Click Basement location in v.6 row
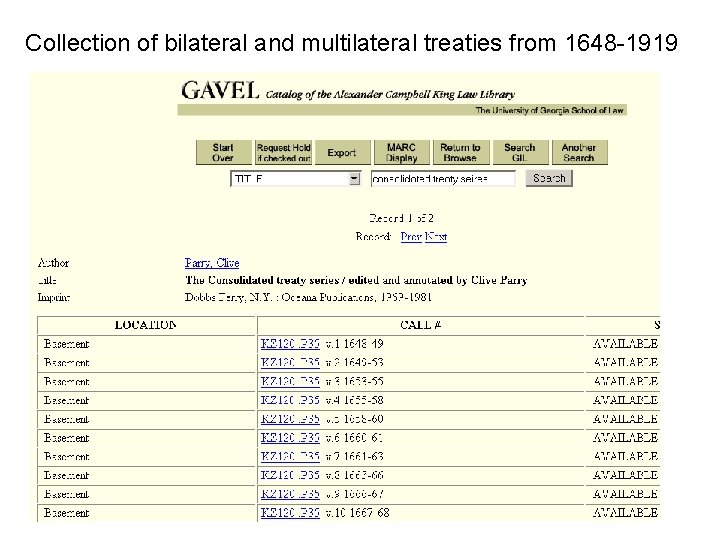 coord(67,438)
